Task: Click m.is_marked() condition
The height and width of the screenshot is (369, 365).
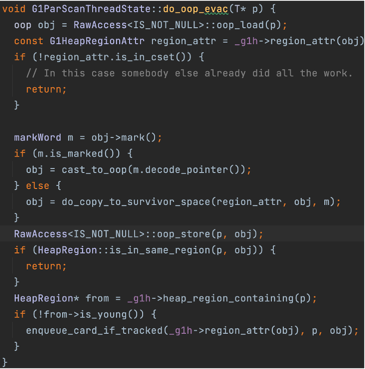Action: click(x=79, y=153)
